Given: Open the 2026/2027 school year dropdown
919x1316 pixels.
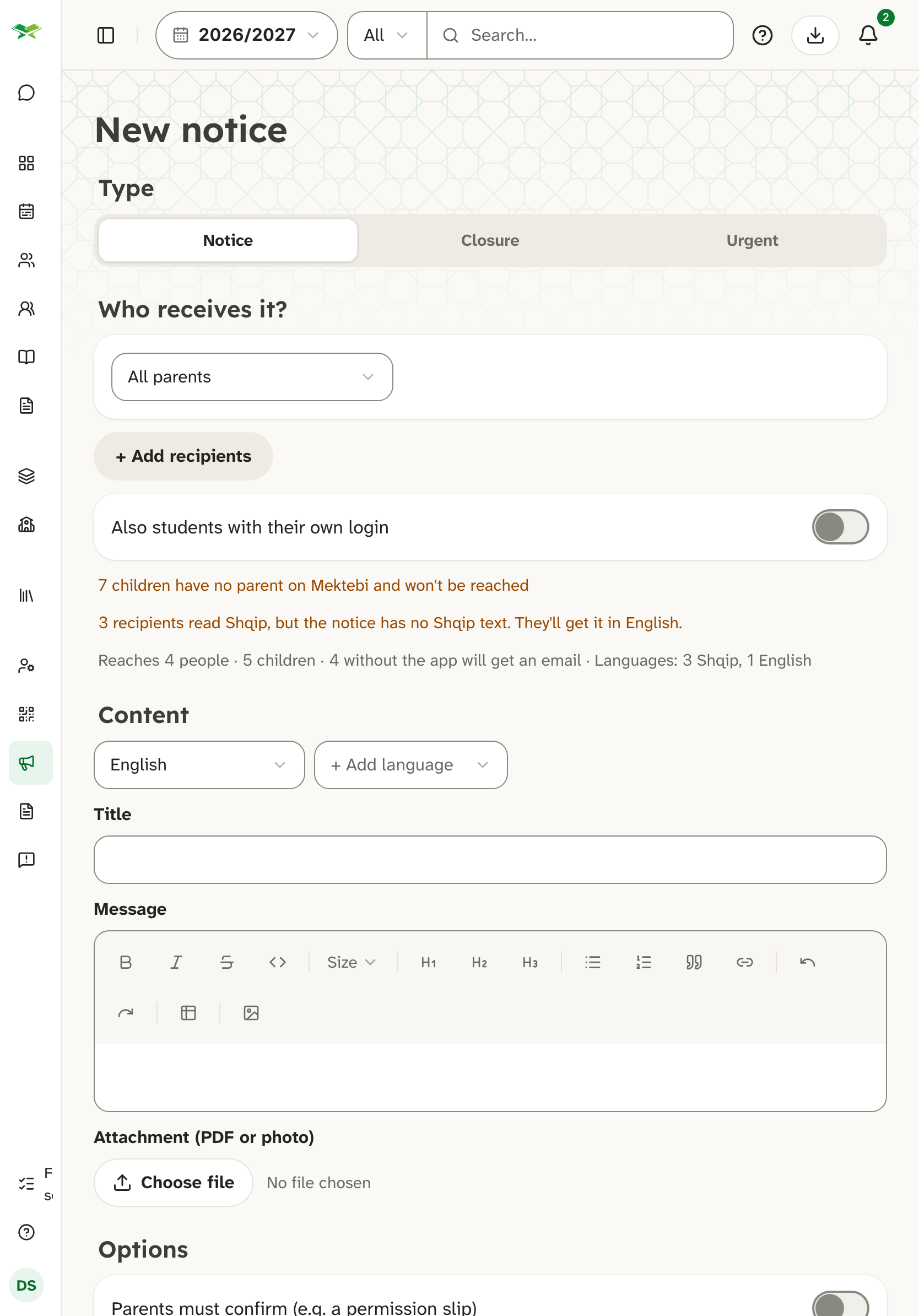Looking at the screenshot, I should 246,35.
